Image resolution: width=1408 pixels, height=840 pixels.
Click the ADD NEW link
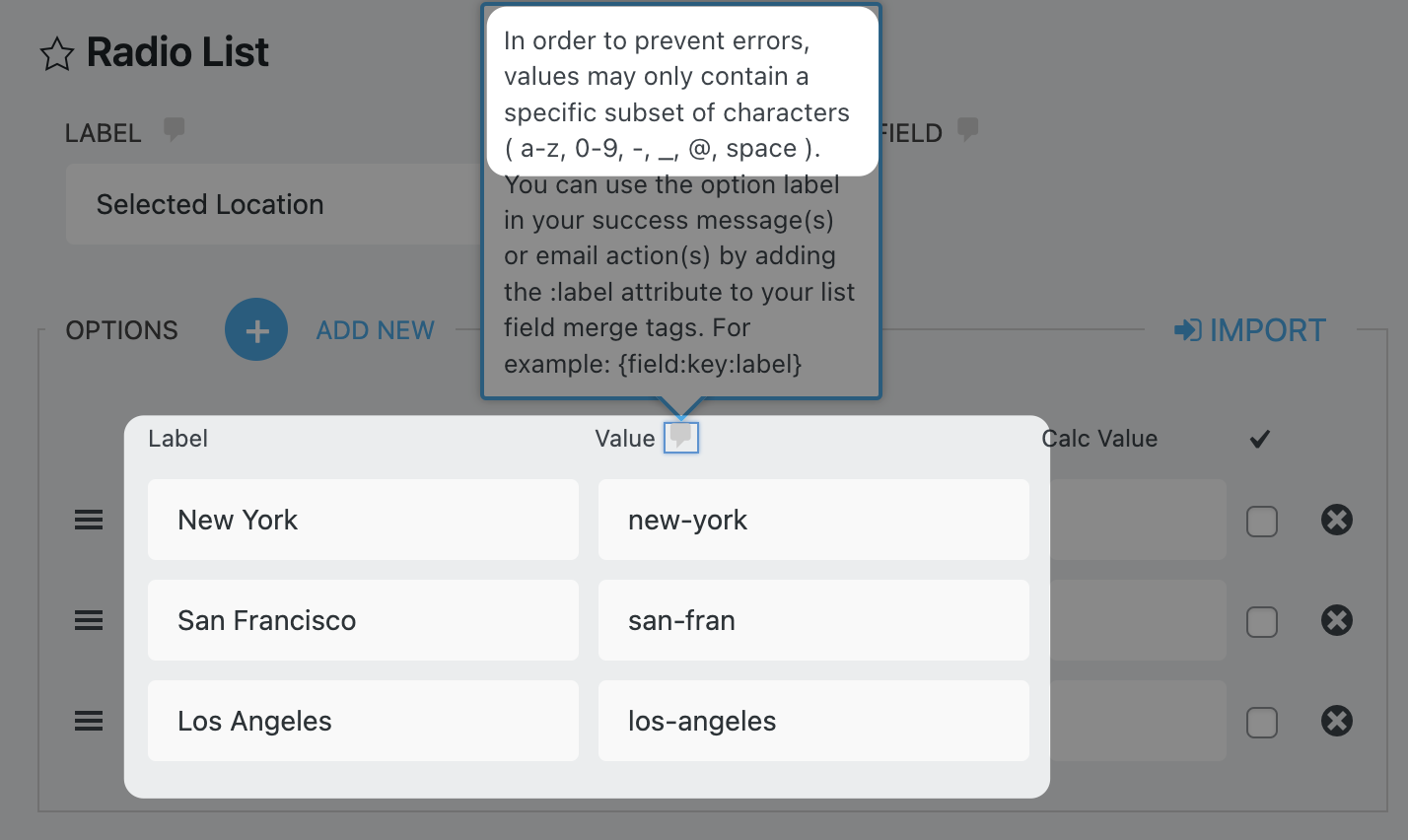(x=375, y=330)
